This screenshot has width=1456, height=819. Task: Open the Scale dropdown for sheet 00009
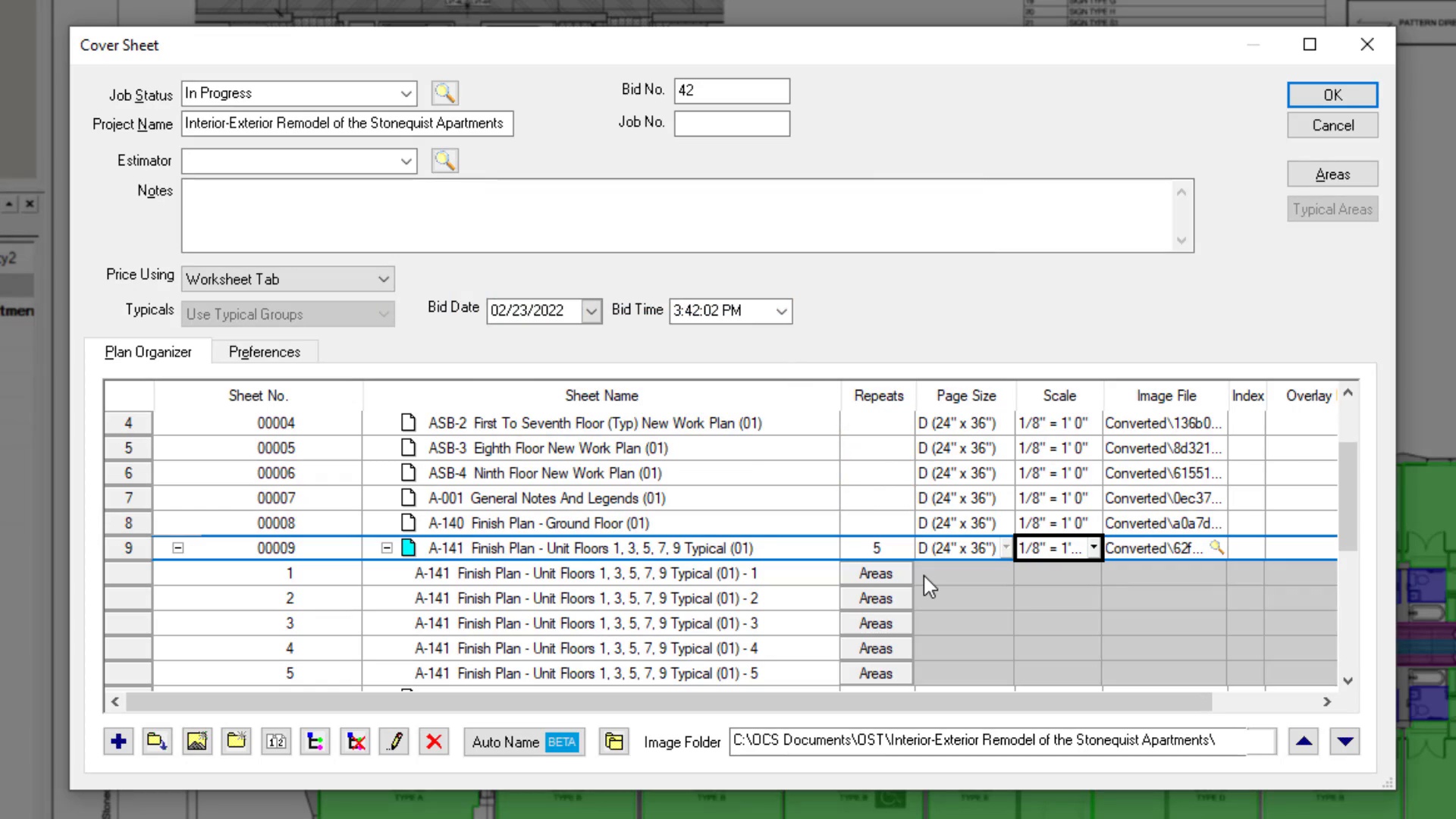pyautogui.click(x=1093, y=548)
